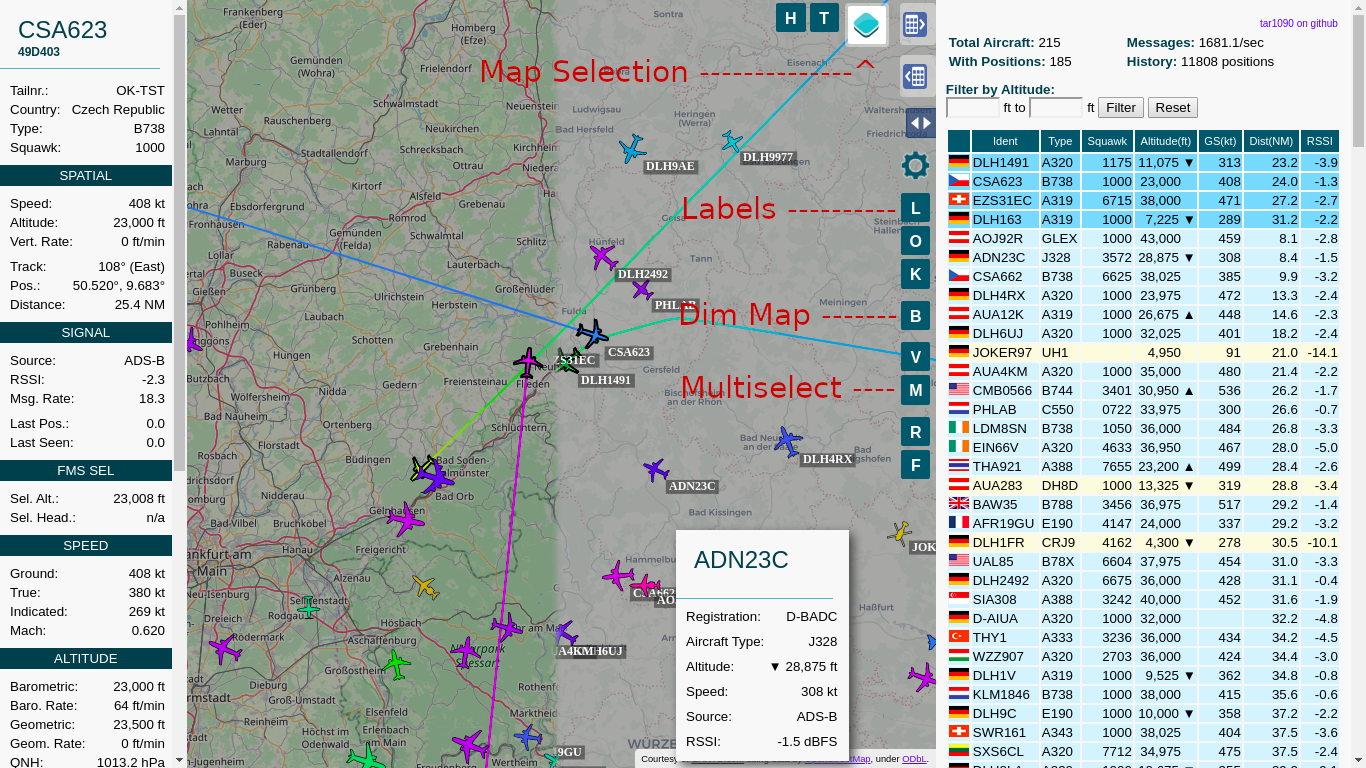Enable Multiselect with the M button

(914, 390)
